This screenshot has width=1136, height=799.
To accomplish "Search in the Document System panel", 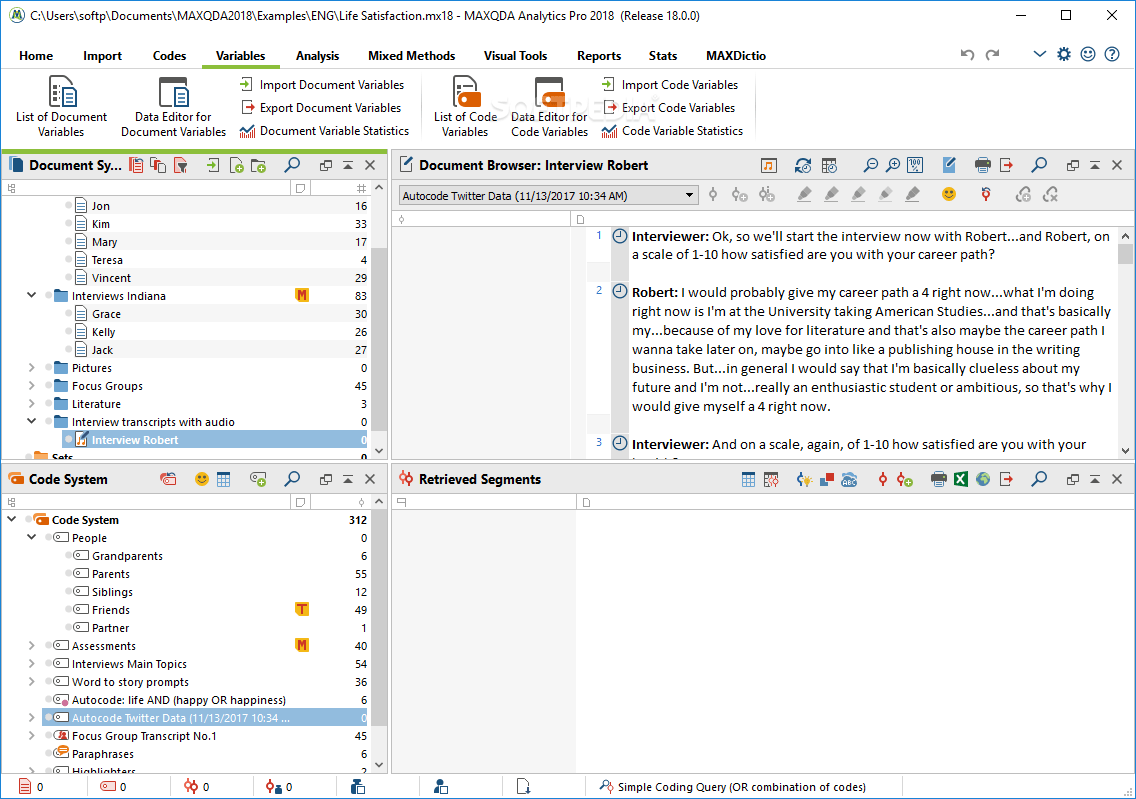I will point(292,165).
